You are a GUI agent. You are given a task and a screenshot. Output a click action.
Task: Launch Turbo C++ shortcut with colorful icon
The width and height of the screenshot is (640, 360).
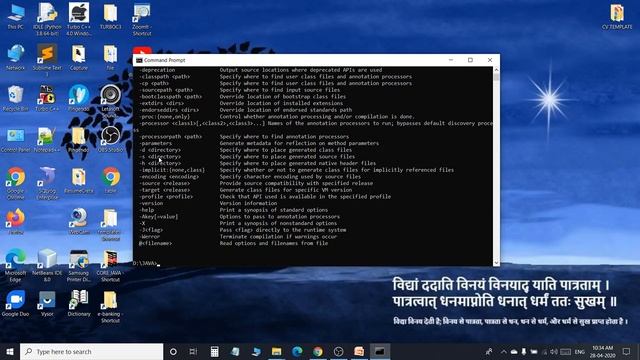tap(47, 98)
